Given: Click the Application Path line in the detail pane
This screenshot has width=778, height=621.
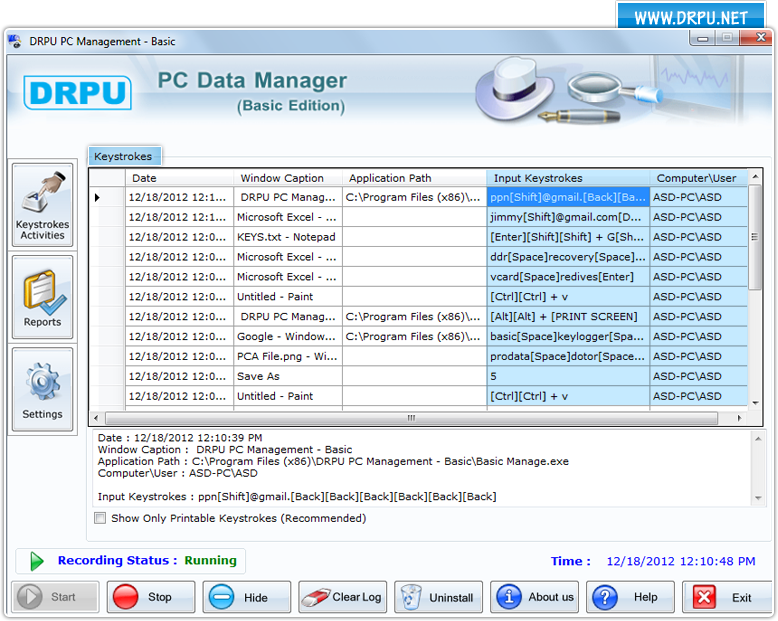Looking at the screenshot, I should pyautogui.click(x=333, y=461).
